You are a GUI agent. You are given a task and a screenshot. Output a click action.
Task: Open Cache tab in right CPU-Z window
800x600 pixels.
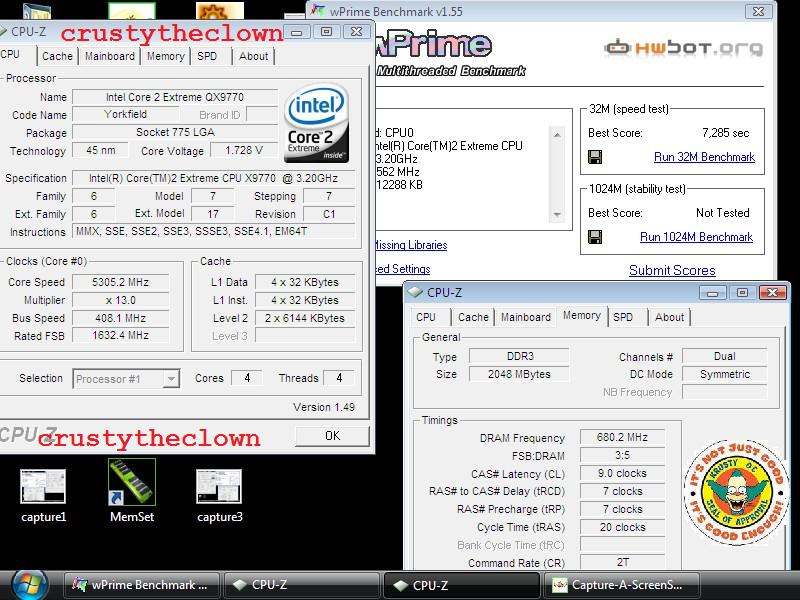point(473,317)
